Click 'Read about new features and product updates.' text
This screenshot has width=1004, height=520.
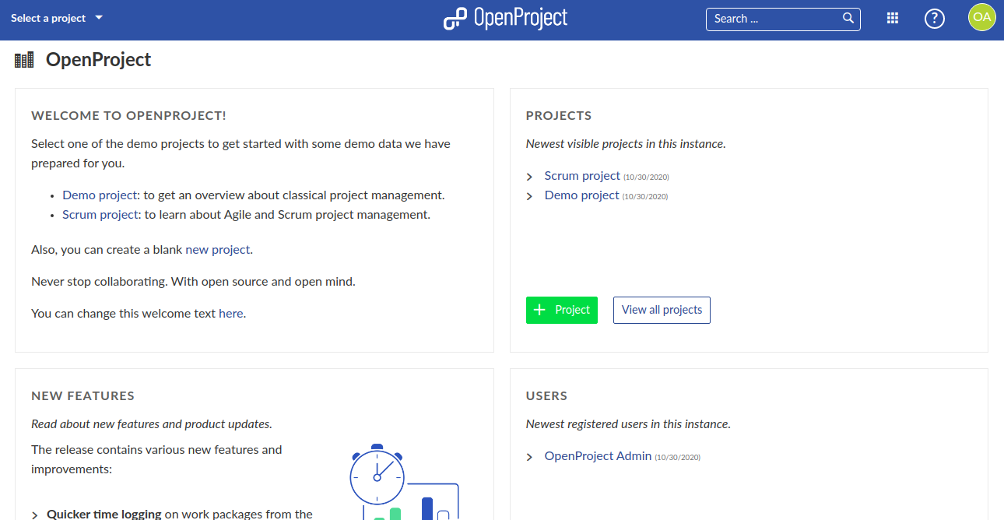[x=152, y=424]
